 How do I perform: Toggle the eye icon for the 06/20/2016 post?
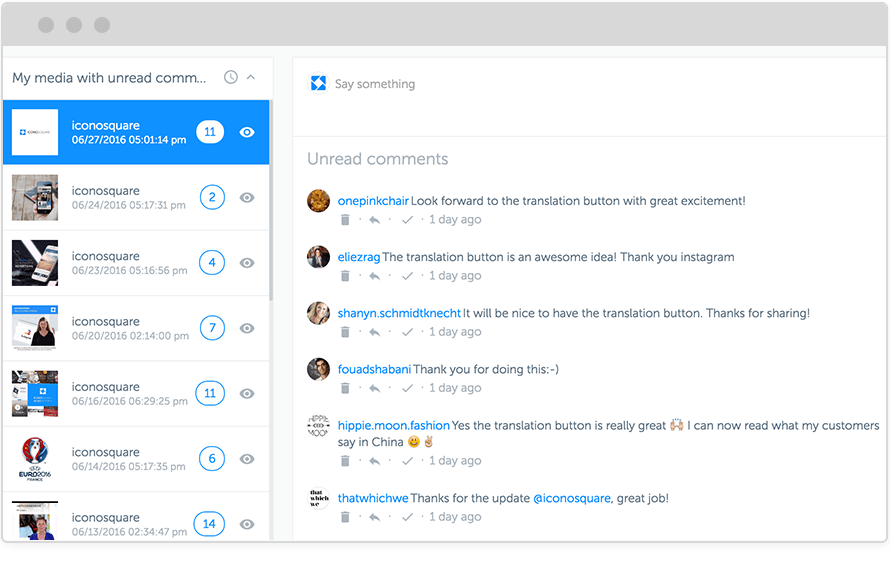pyautogui.click(x=247, y=328)
